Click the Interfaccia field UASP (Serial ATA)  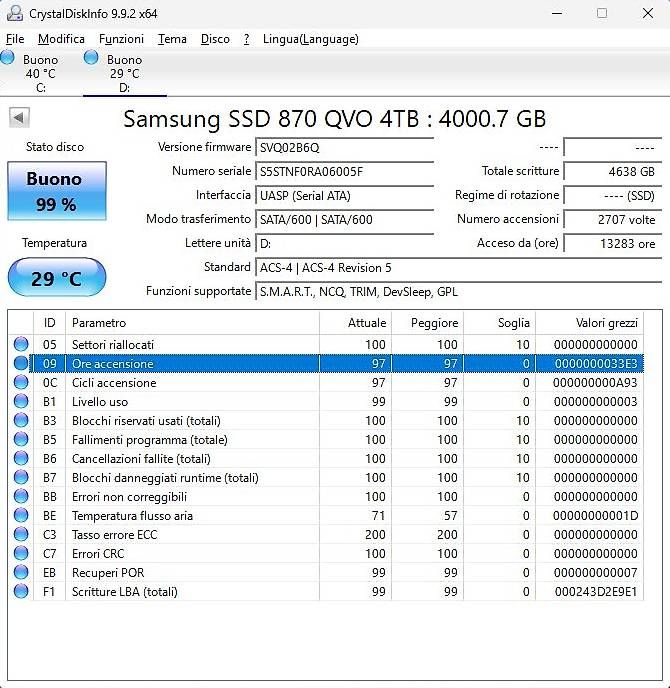[x=344, y=195]
